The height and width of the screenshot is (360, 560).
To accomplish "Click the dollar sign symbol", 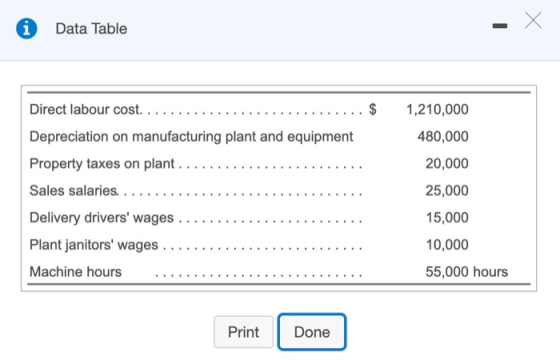I will pyautogui.click(x=372, y=109).
